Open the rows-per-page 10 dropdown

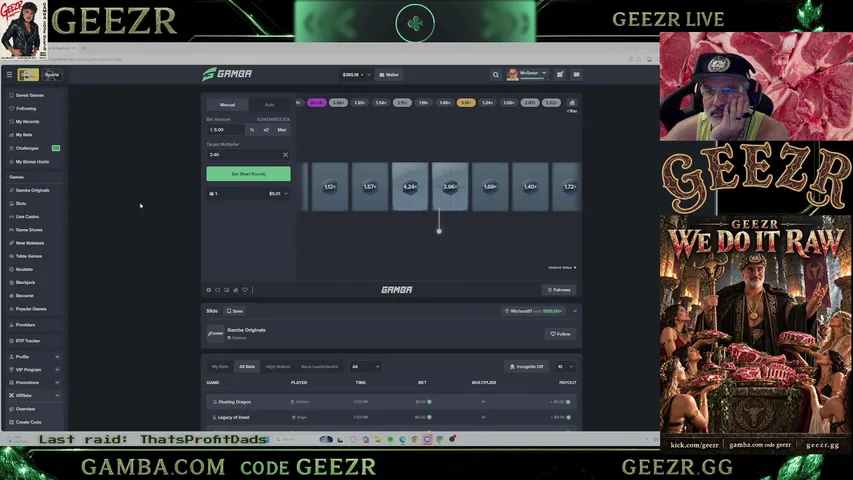[565, 367]
